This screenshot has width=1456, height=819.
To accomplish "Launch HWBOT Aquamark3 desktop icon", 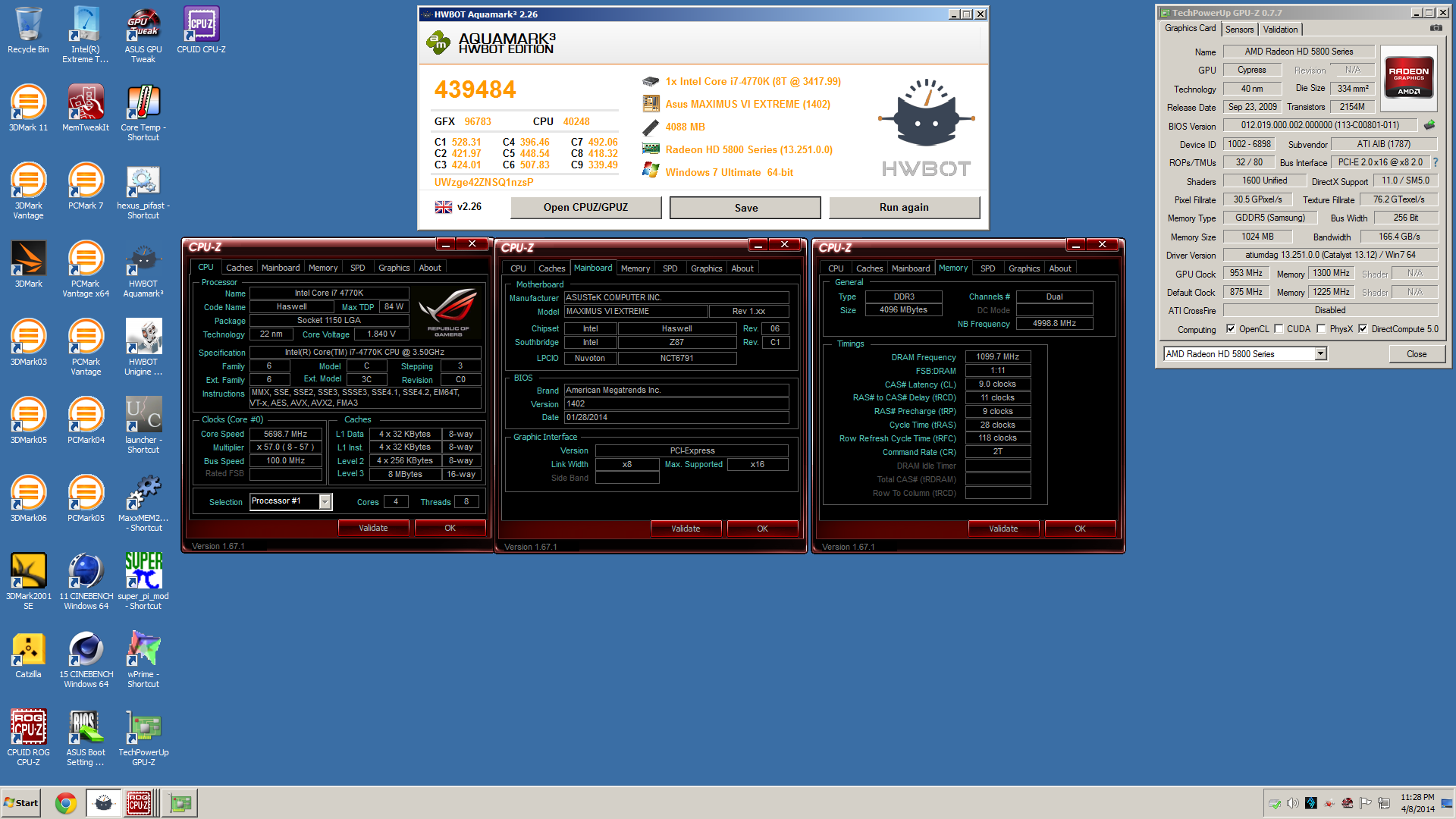I will [143, 269].
